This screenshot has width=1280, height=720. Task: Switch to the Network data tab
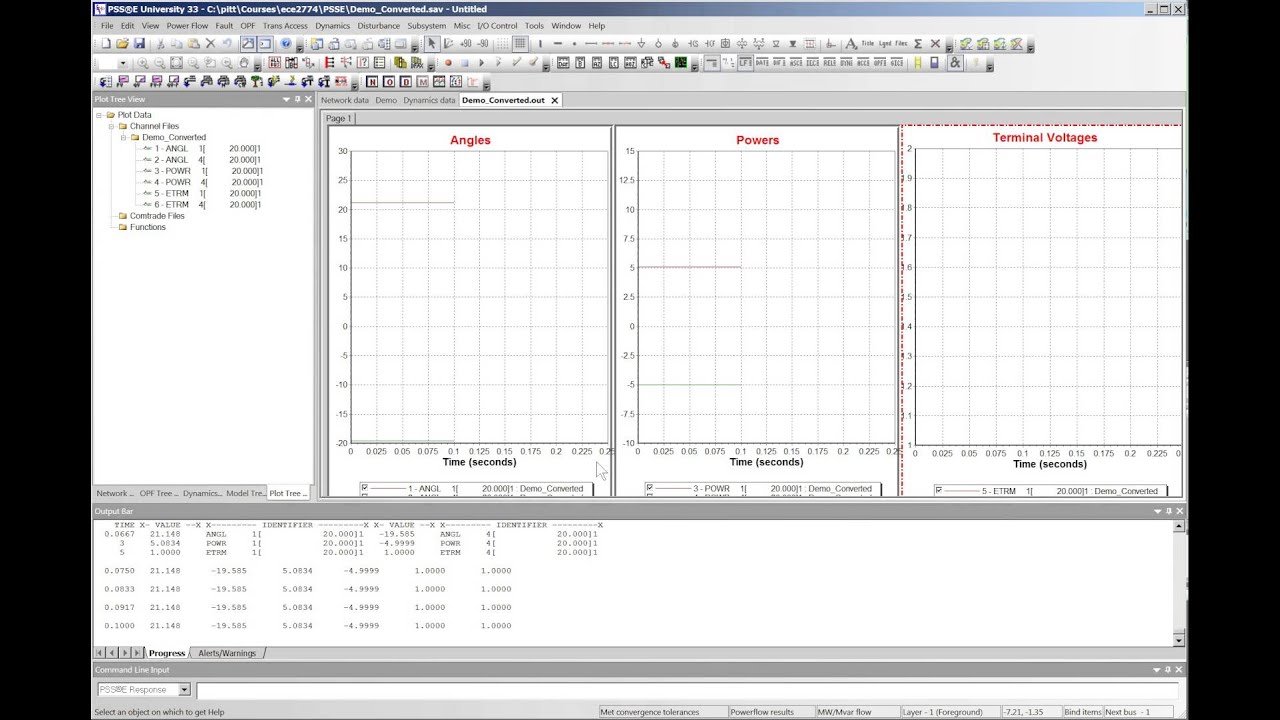tap(344, 100)
